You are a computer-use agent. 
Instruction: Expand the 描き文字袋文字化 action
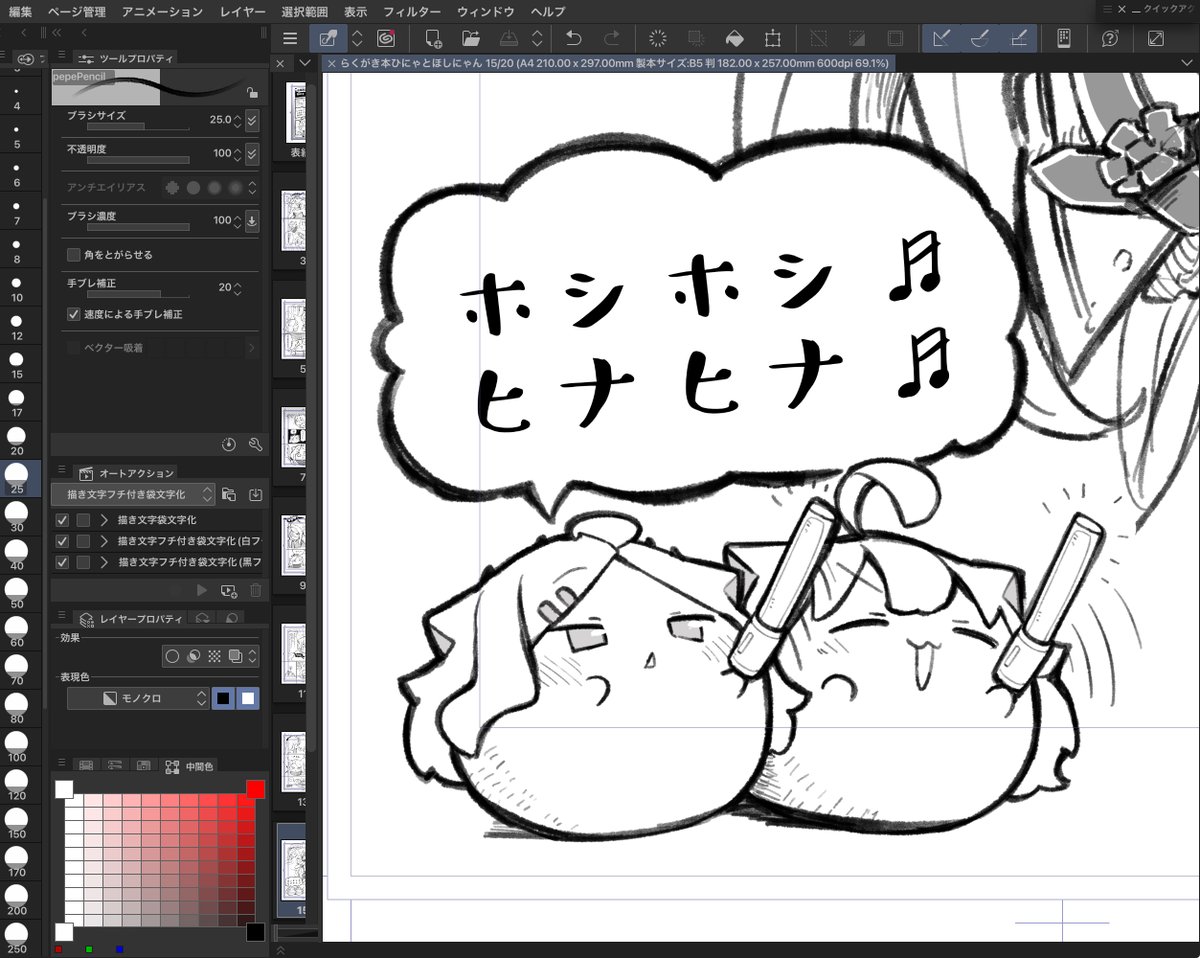click(104, 520)
